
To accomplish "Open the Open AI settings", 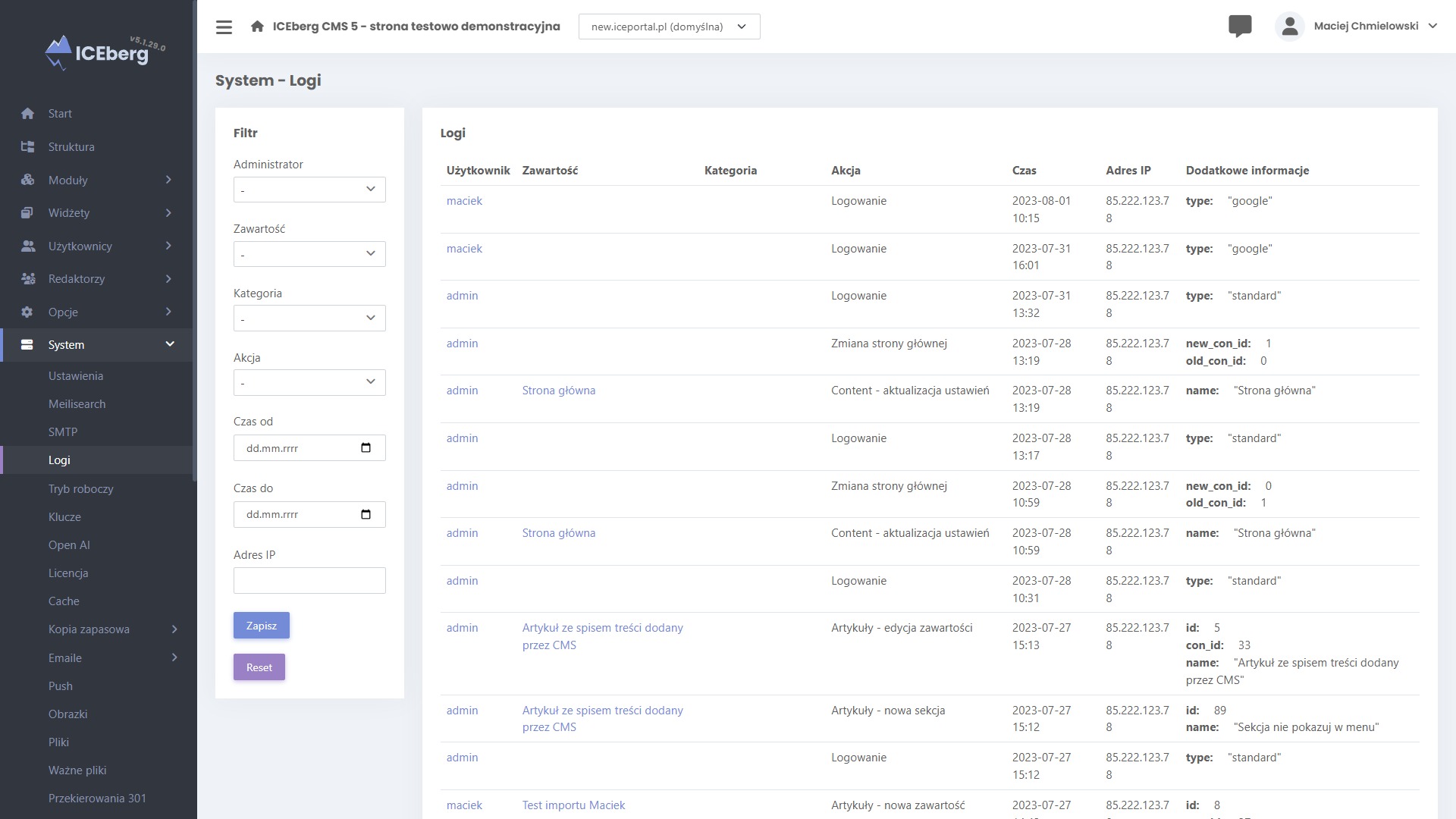I will pos(69,545).
